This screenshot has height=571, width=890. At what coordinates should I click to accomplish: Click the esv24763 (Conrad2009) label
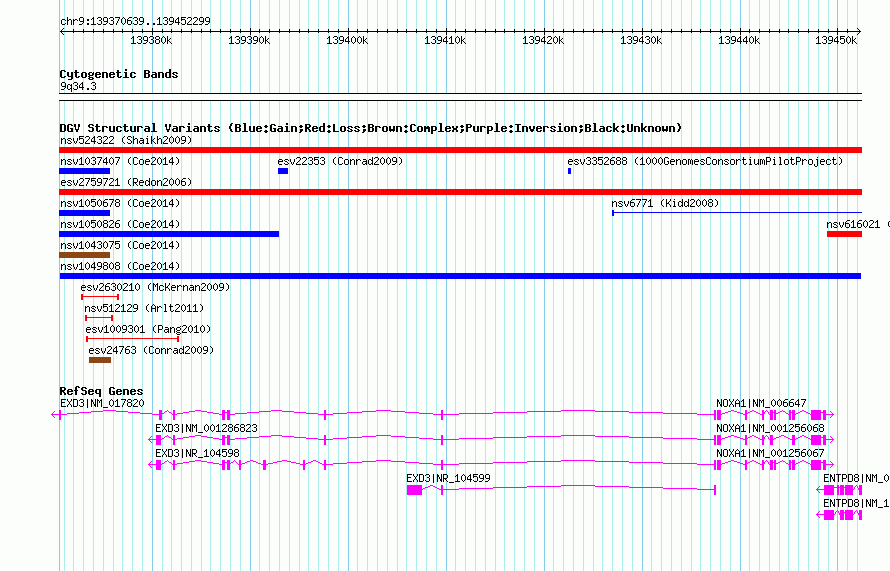pos(151,350)
